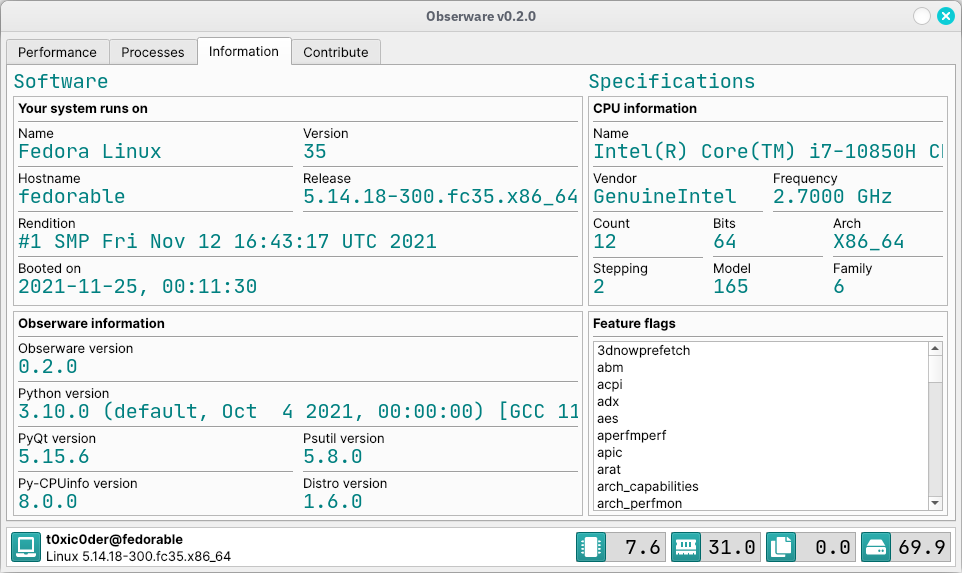This screenshot has height=573, width=962.
Task: Select the abm feature flag
Action: (x=761, y=367)
